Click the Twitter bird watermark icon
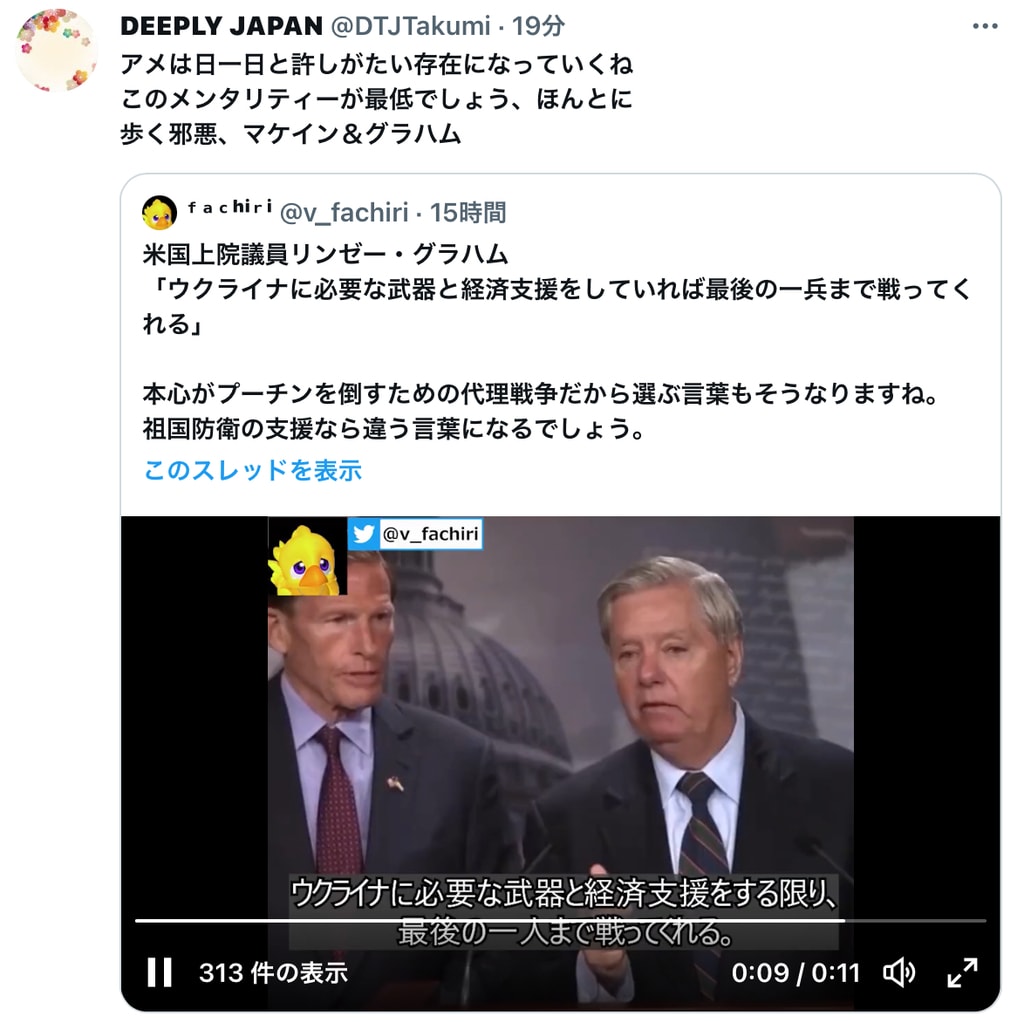 click(364, 534)
